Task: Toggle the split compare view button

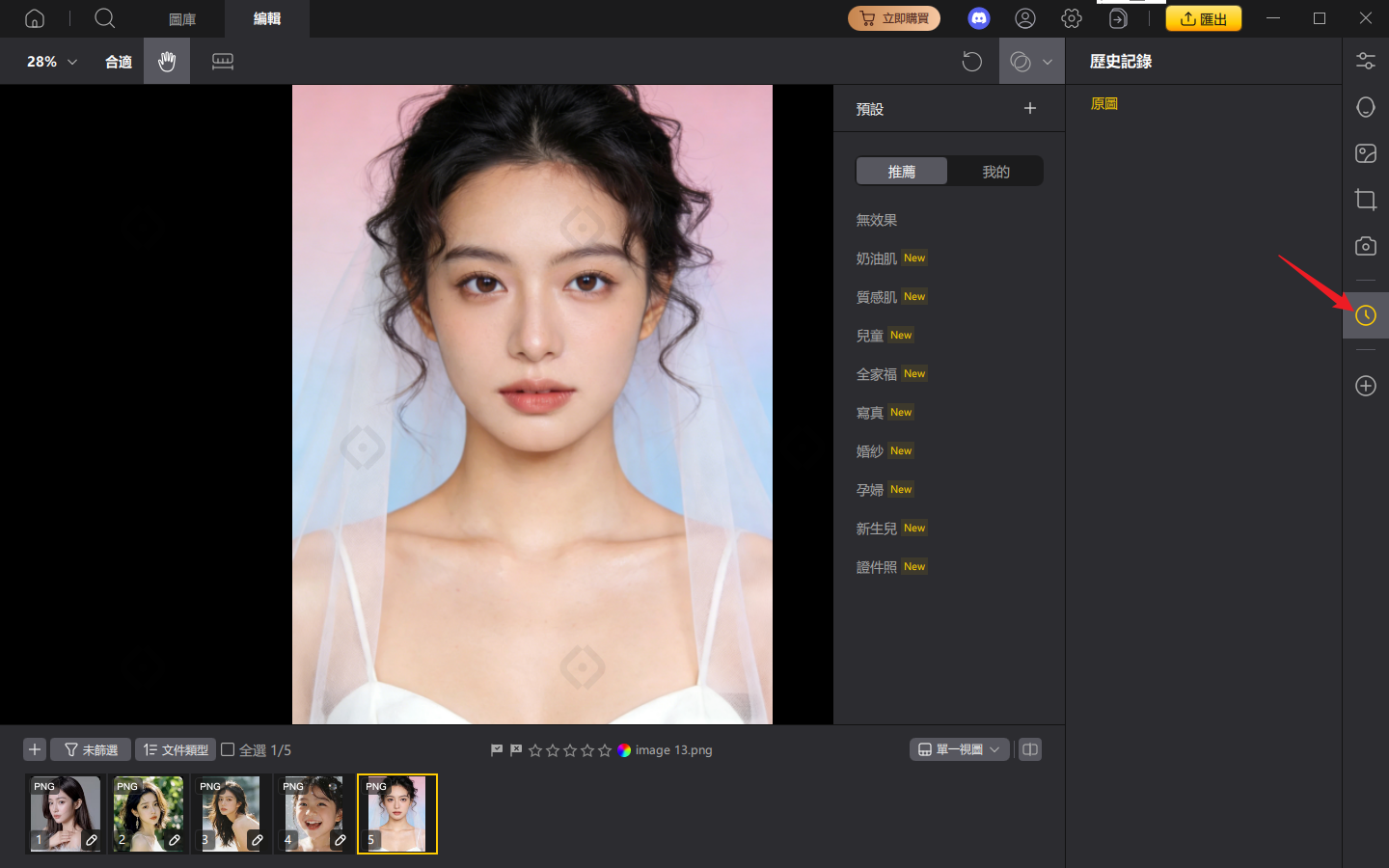Action: coord(1030,749)
